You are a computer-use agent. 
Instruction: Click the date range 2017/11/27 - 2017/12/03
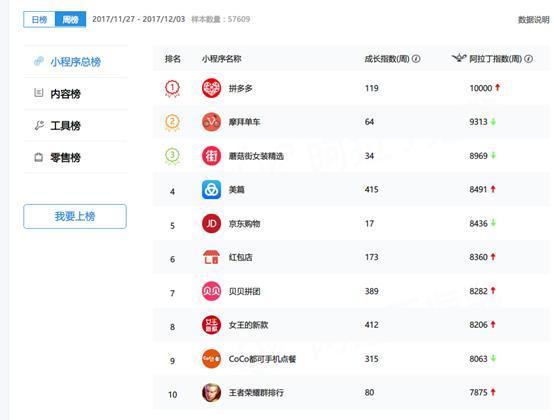[x=138, y=19]
